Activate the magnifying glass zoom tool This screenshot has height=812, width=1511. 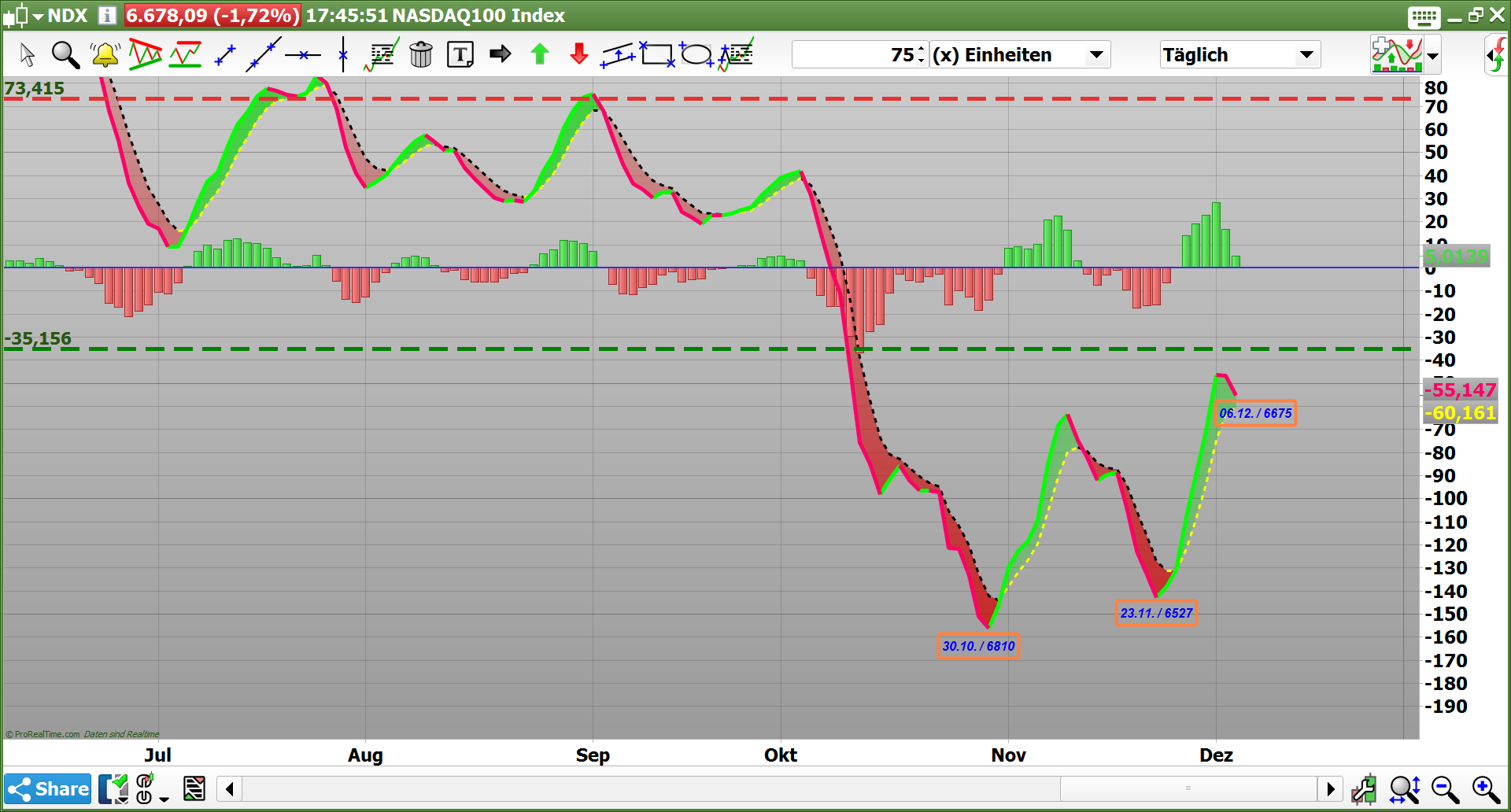pyautogui.click(x=65, y=55)
